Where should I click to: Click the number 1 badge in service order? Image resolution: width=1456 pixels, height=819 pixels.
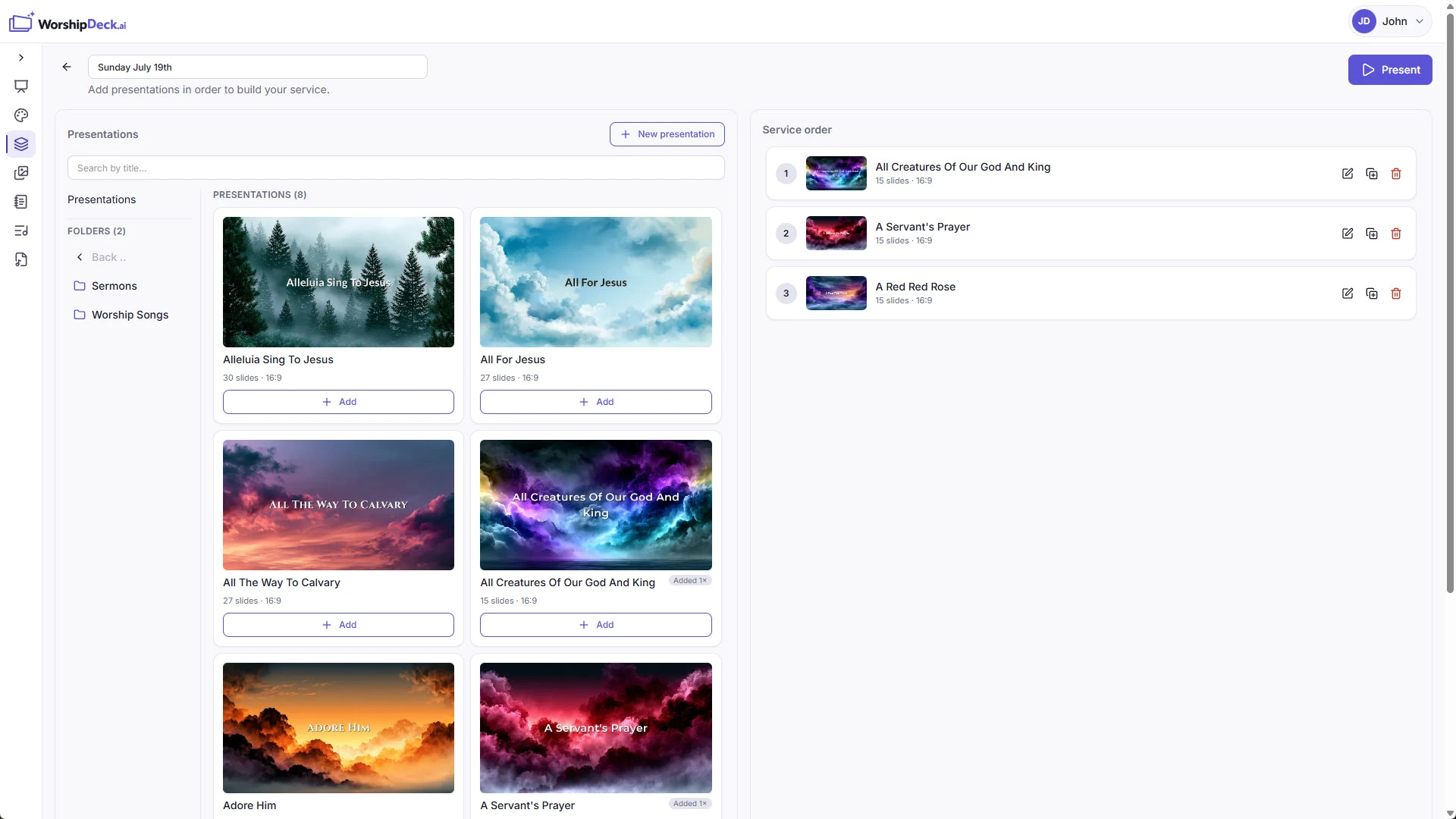pos(786,174)
